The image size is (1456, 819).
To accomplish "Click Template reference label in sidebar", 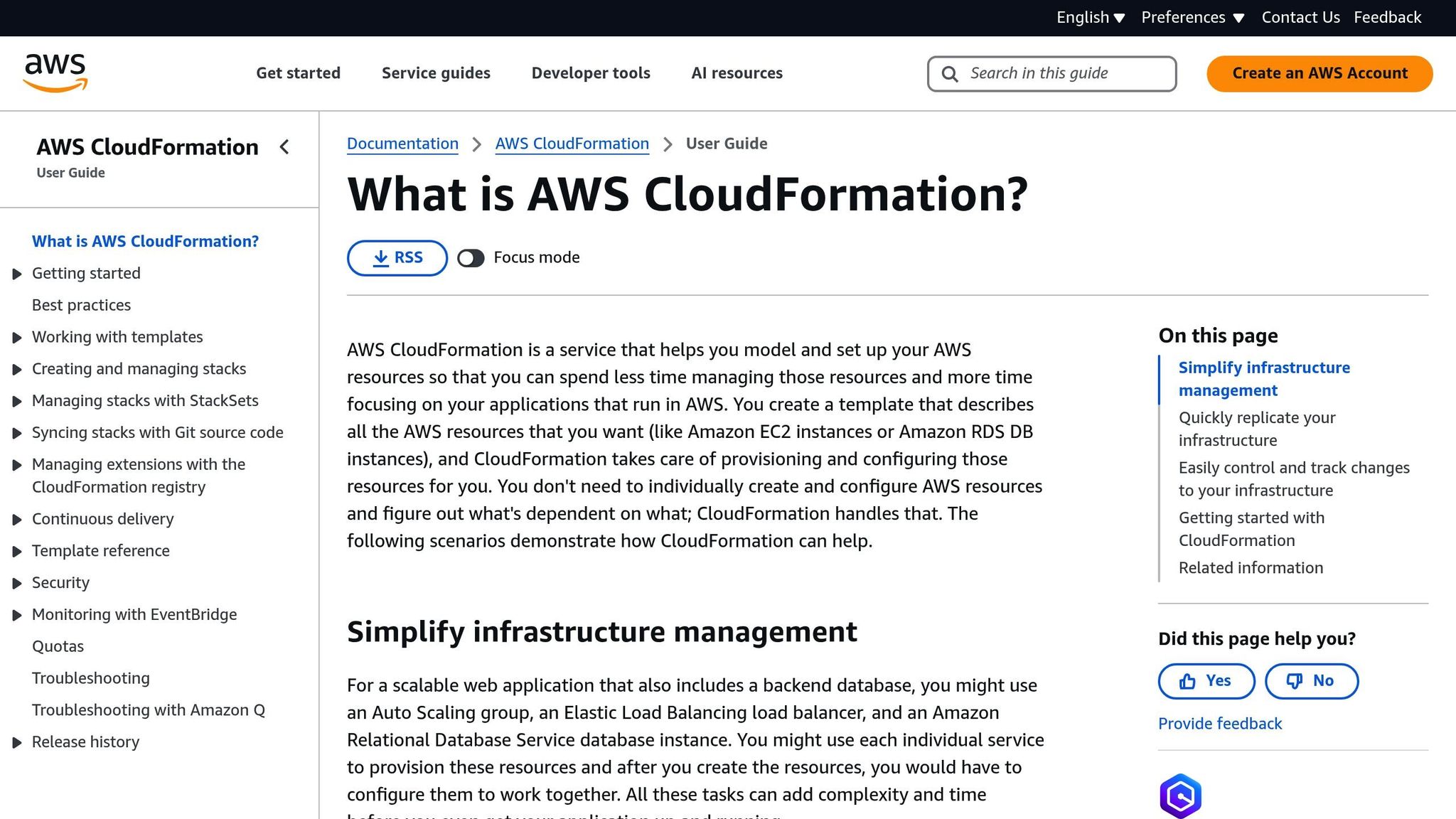I will pos(100,551).
